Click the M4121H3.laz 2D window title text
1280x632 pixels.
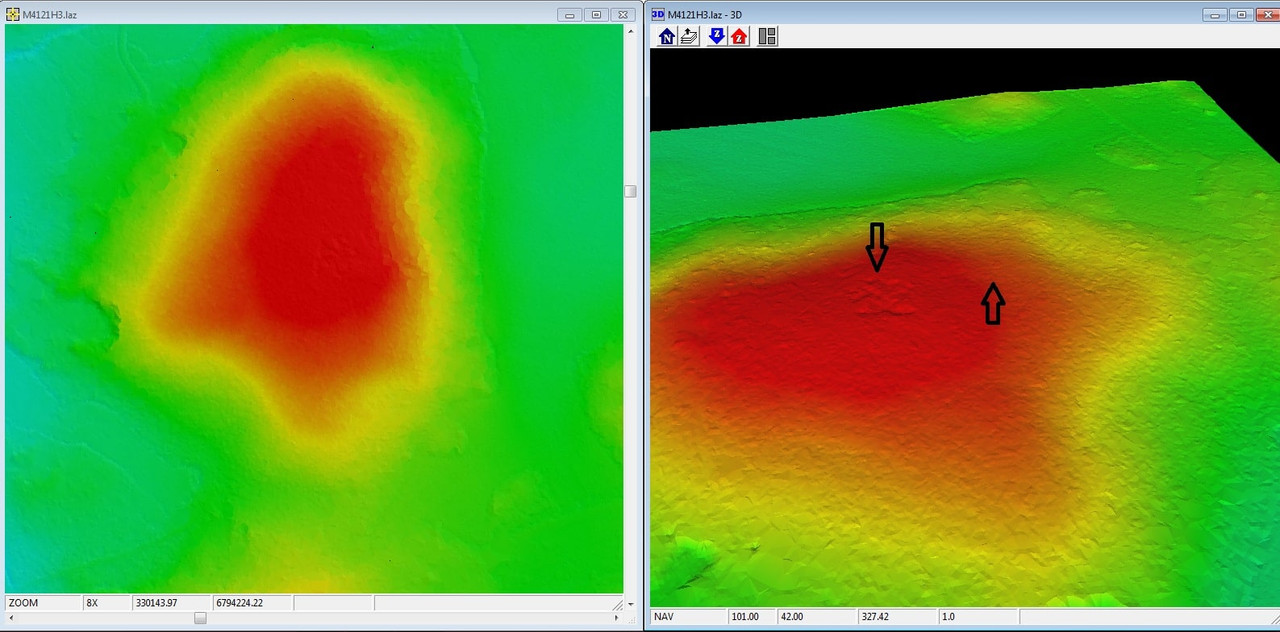point(50,15)
